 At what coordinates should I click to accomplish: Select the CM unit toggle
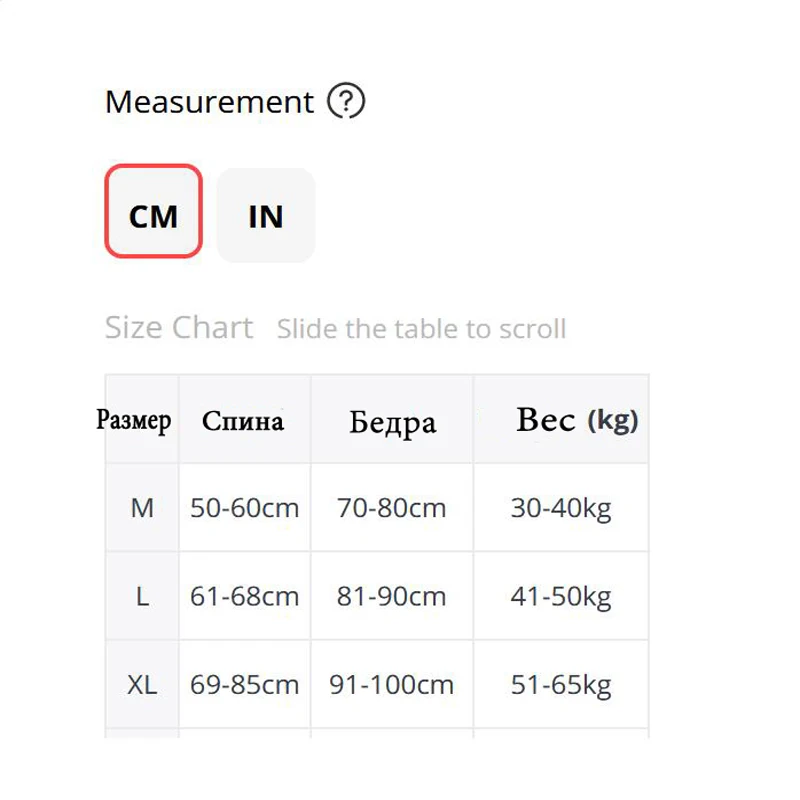pos(154,215)
